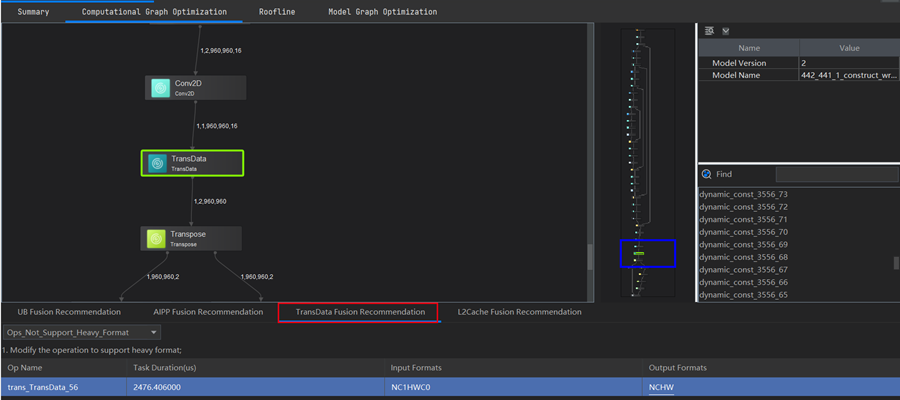Click the NC1HWC0 input format cell
This screenshot has width=900, height=400.
[x=411, y=387]
